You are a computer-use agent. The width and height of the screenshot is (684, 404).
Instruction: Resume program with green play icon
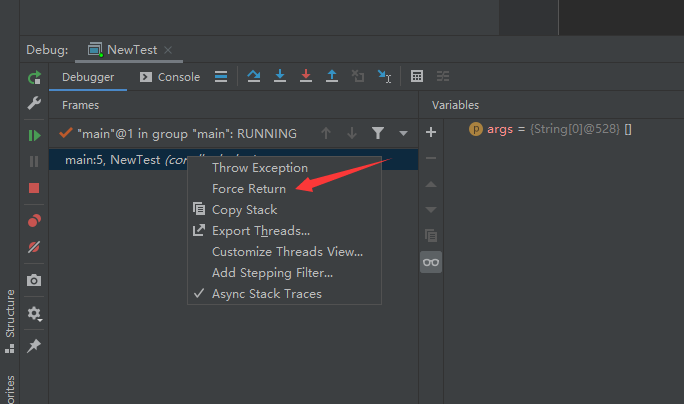pos(34,136)
